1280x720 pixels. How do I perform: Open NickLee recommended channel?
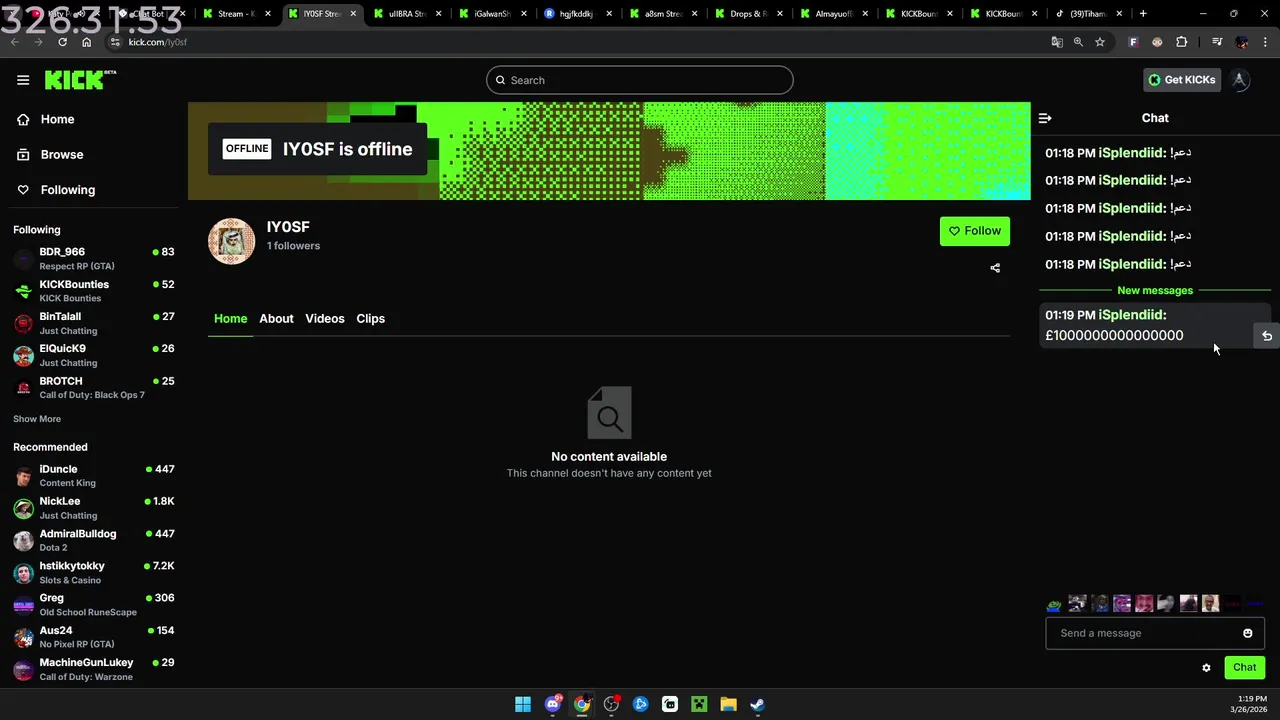pos(93,508)
